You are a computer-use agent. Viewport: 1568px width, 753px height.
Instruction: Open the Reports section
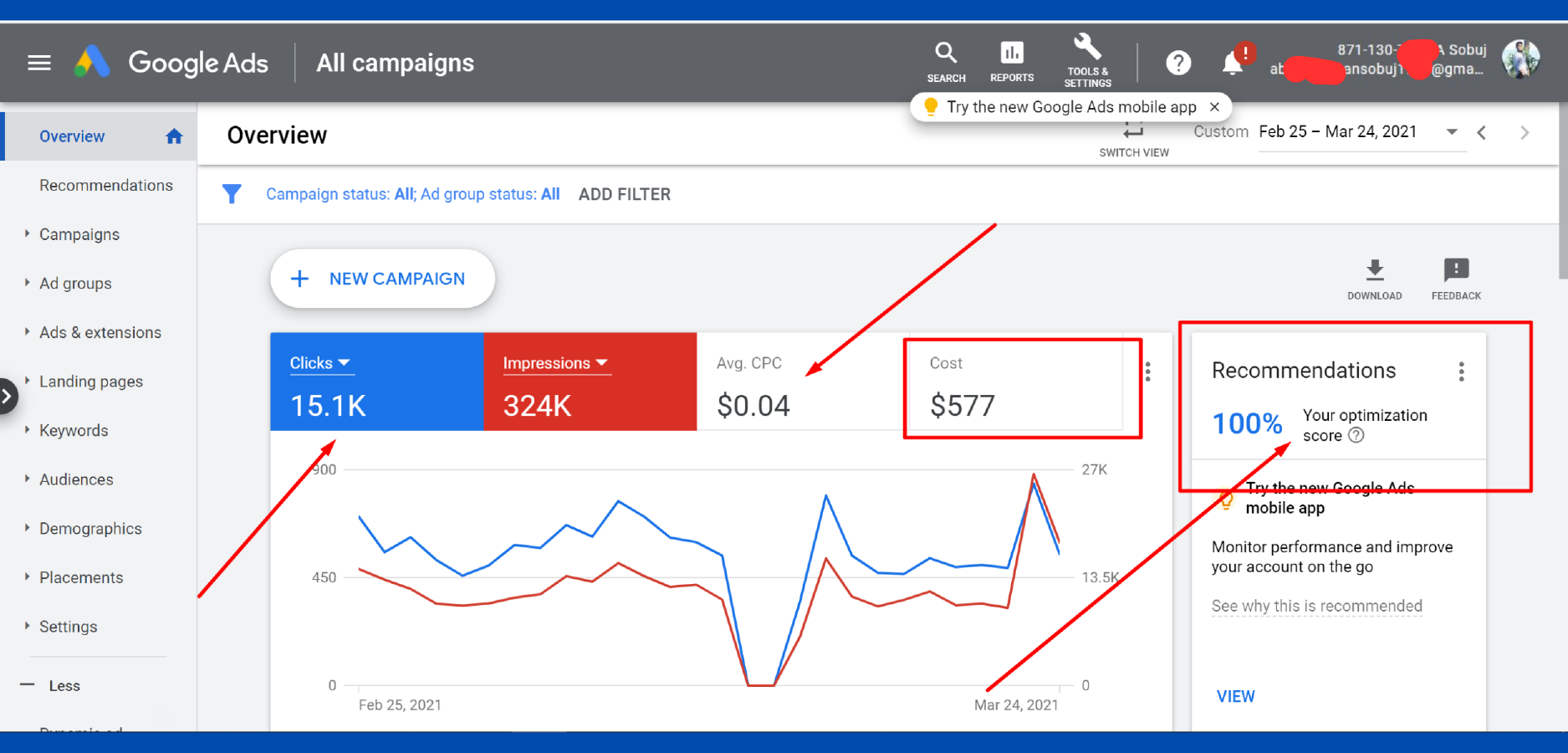1011,52
